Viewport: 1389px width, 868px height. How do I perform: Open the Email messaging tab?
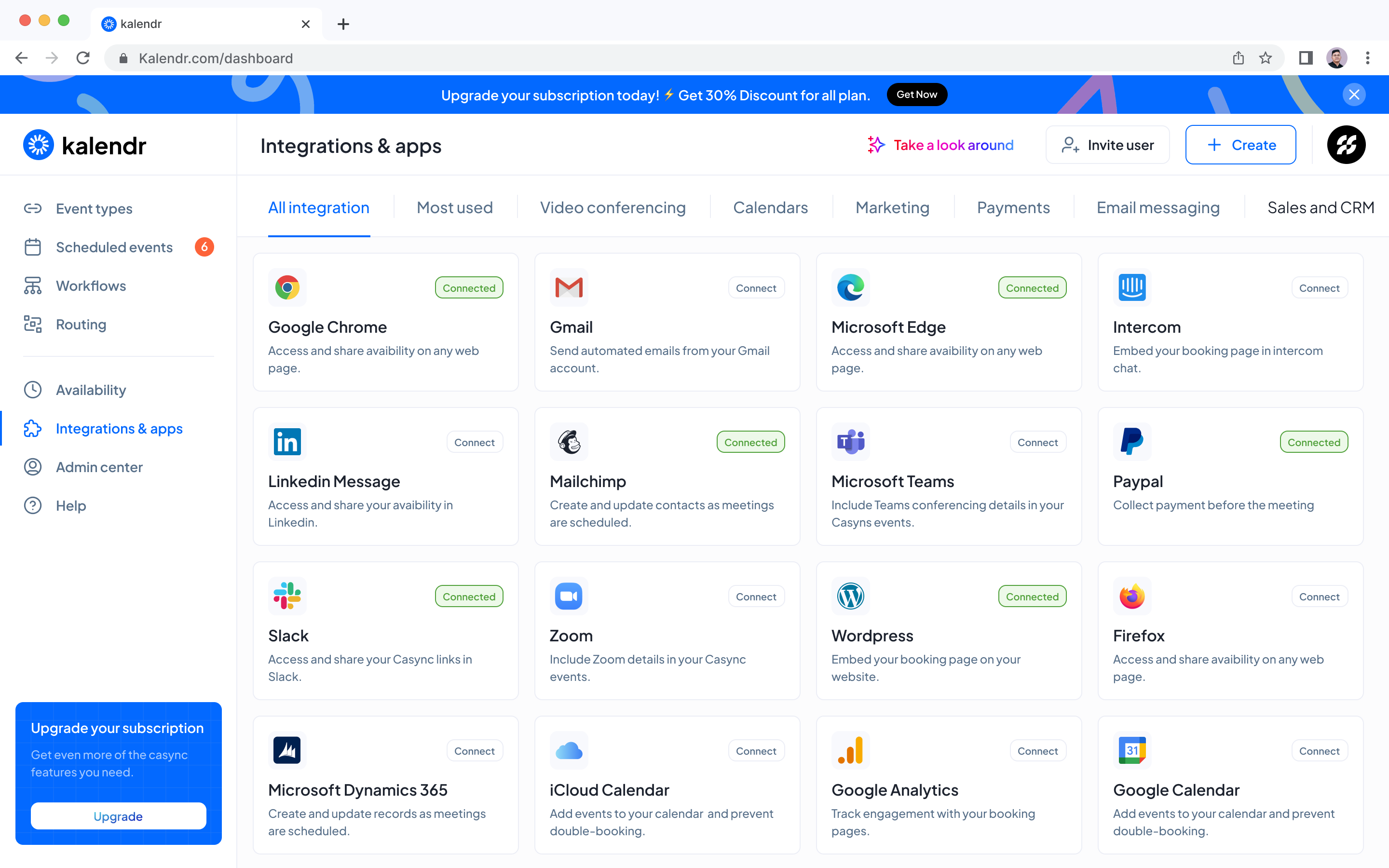tap(1157, 207)
